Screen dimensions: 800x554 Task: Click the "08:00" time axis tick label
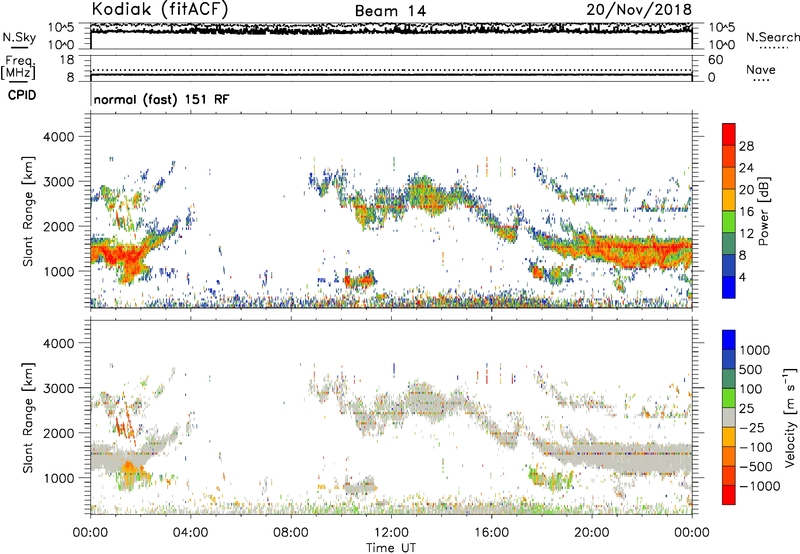coord(290,533)
